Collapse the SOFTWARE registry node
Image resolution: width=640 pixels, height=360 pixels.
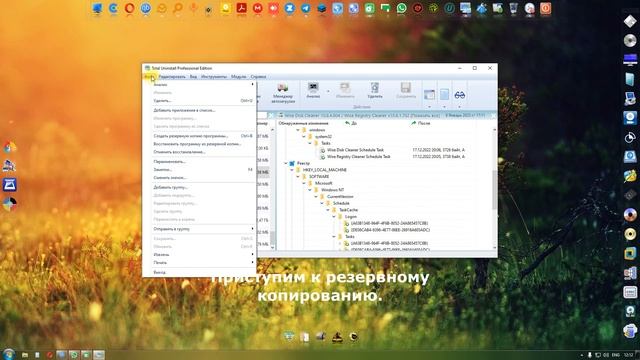[x=298, y=176]
